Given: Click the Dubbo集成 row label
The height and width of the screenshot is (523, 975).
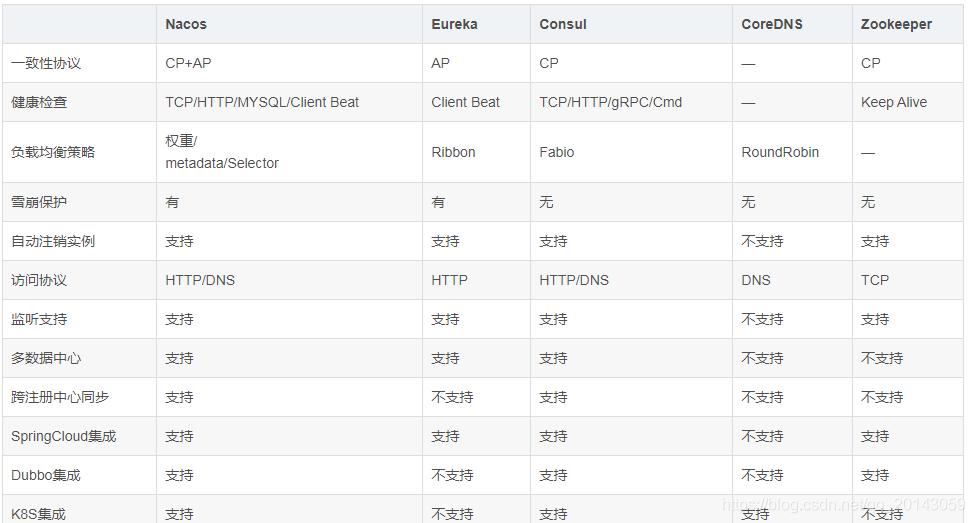Looking at the screenshot, I should (46, 476).
